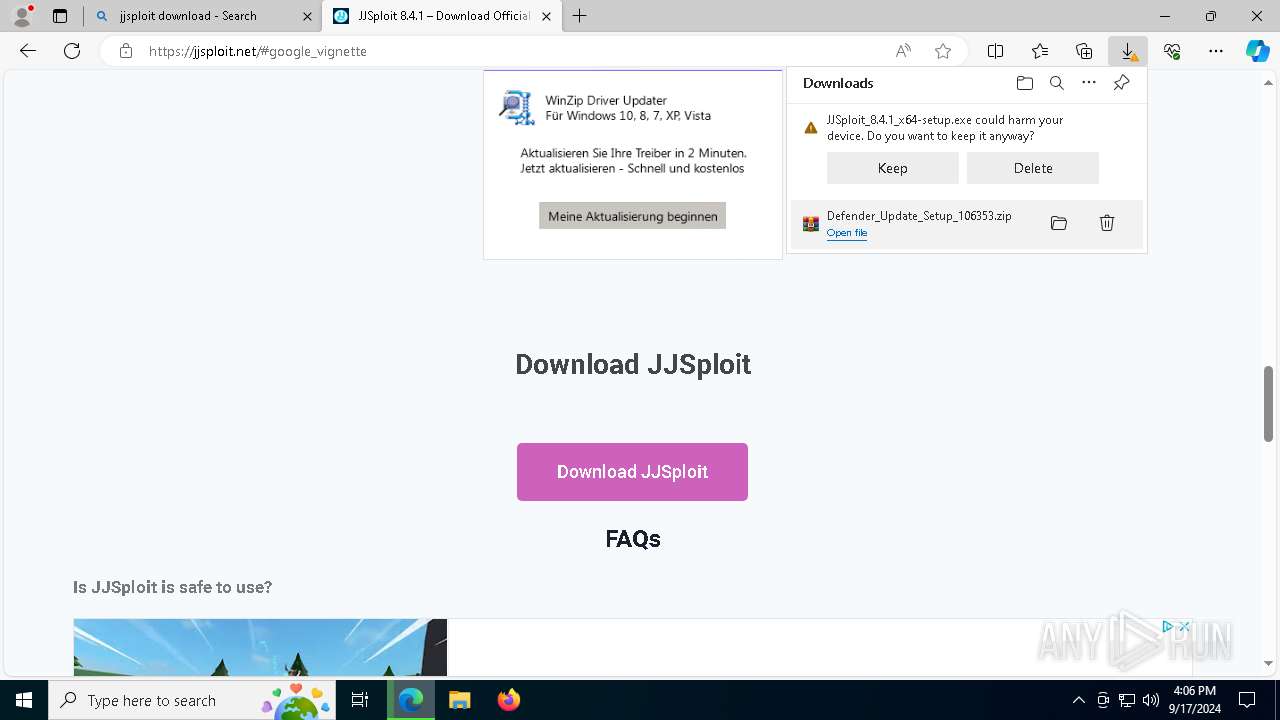Screen dimensions: 1280x720
Task: Open Edge Settings and more menu
Action: tap(1216, 51)
